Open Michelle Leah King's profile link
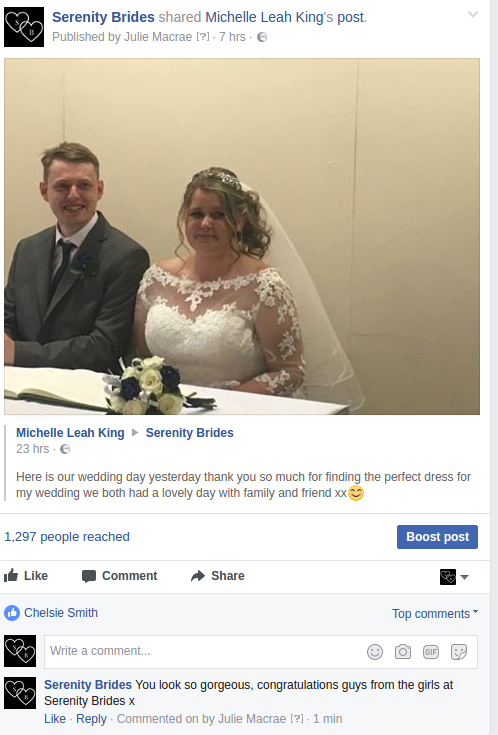The image size is (498, 735). coord(70,433)
